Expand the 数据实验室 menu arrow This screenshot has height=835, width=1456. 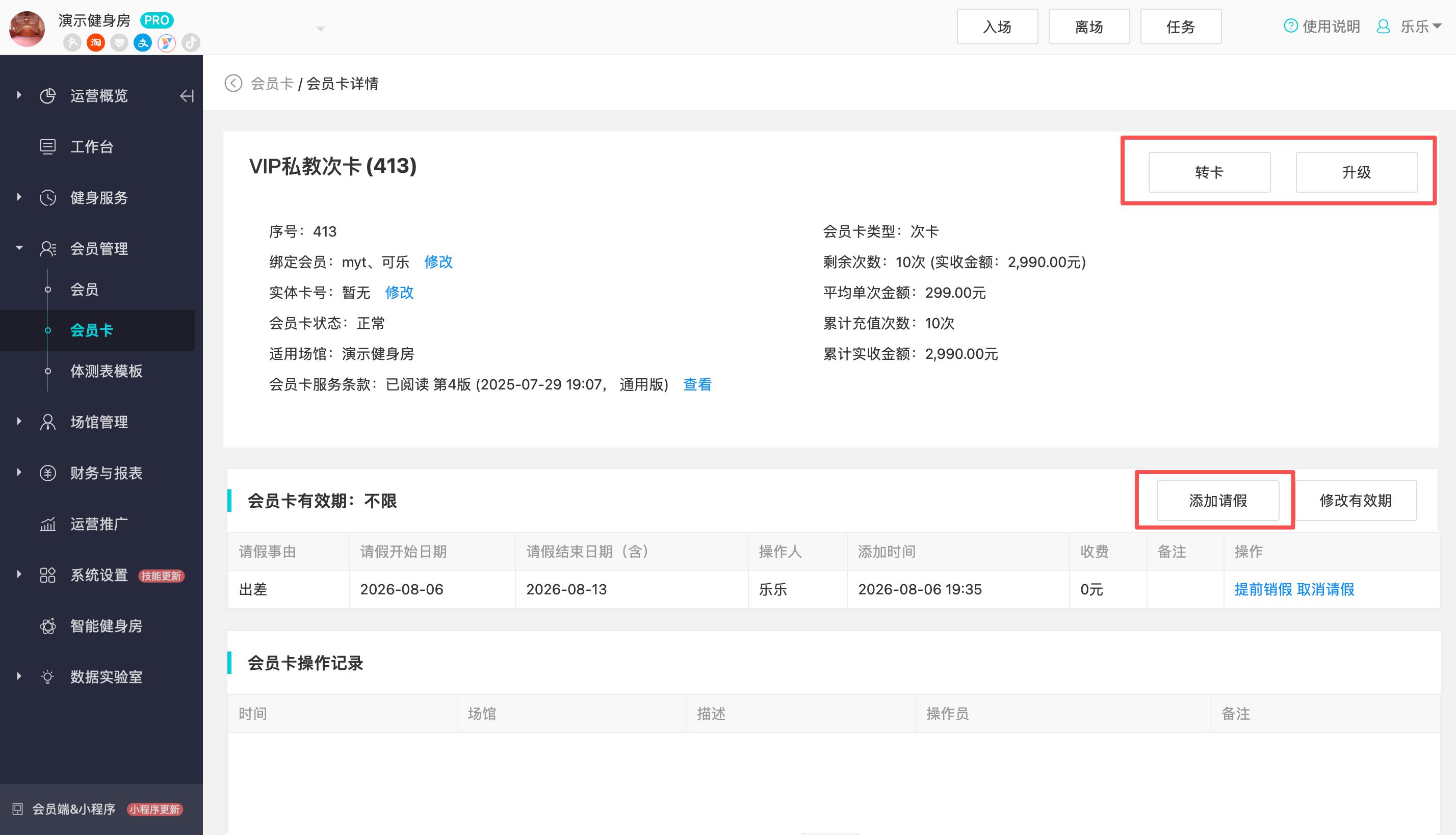(x=19, y=677)
